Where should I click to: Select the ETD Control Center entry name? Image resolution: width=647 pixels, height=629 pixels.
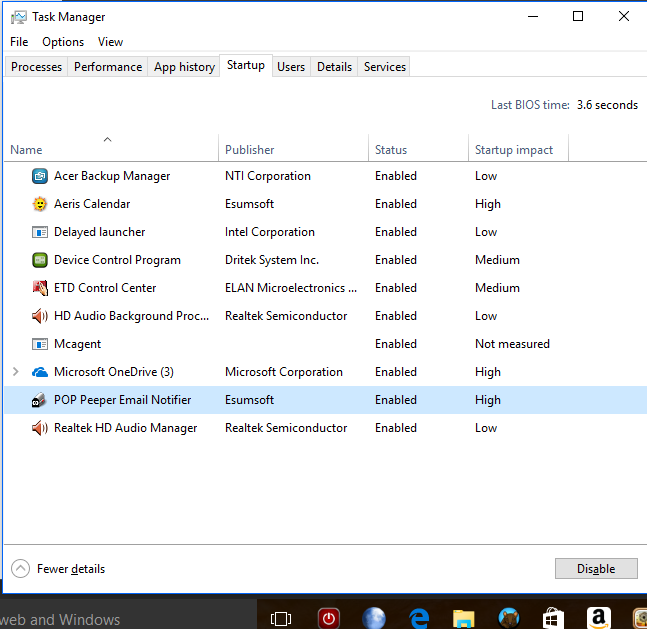click(x=105, y=288)
